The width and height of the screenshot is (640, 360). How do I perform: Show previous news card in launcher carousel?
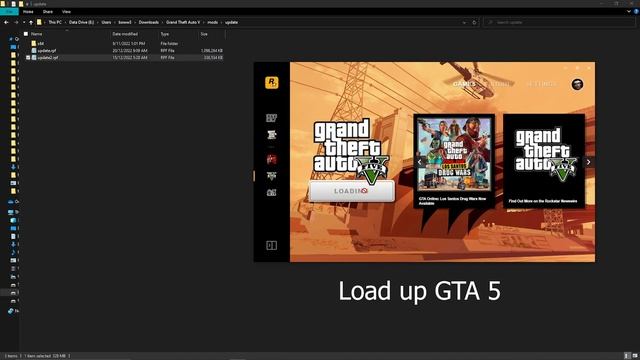[420, 162]
